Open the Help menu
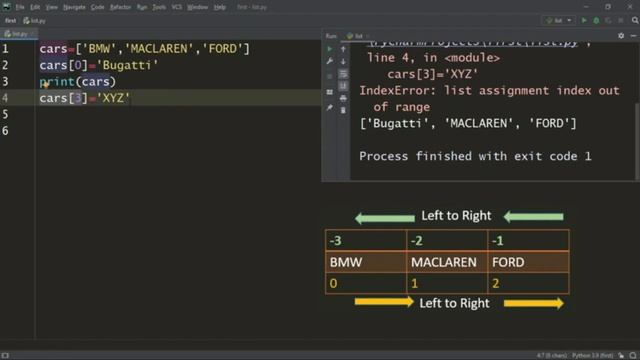This screenshot has width=640, height=360. click(x=220, y=7)
